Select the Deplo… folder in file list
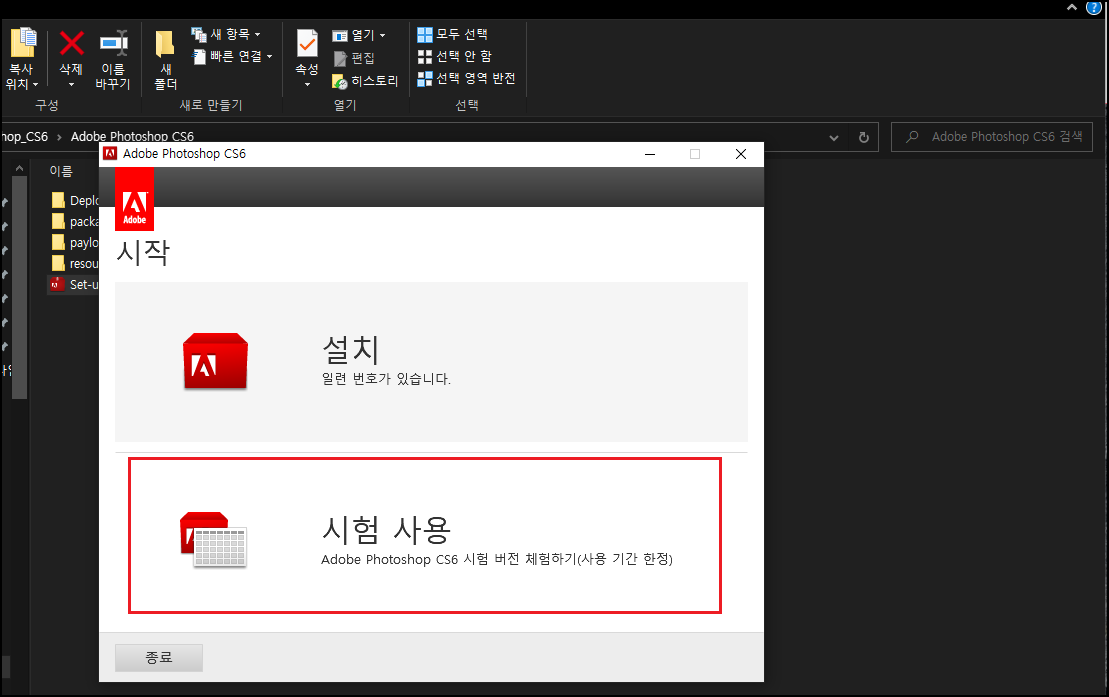This screenshot has height=697, width=1109. point(75,200)
